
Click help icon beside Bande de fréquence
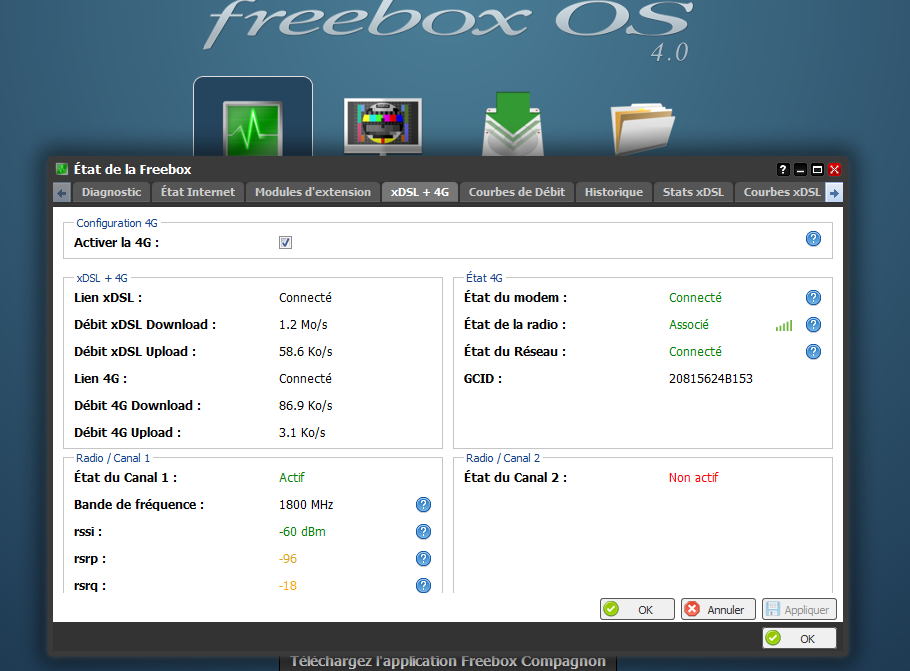click(x=423, y=505)
